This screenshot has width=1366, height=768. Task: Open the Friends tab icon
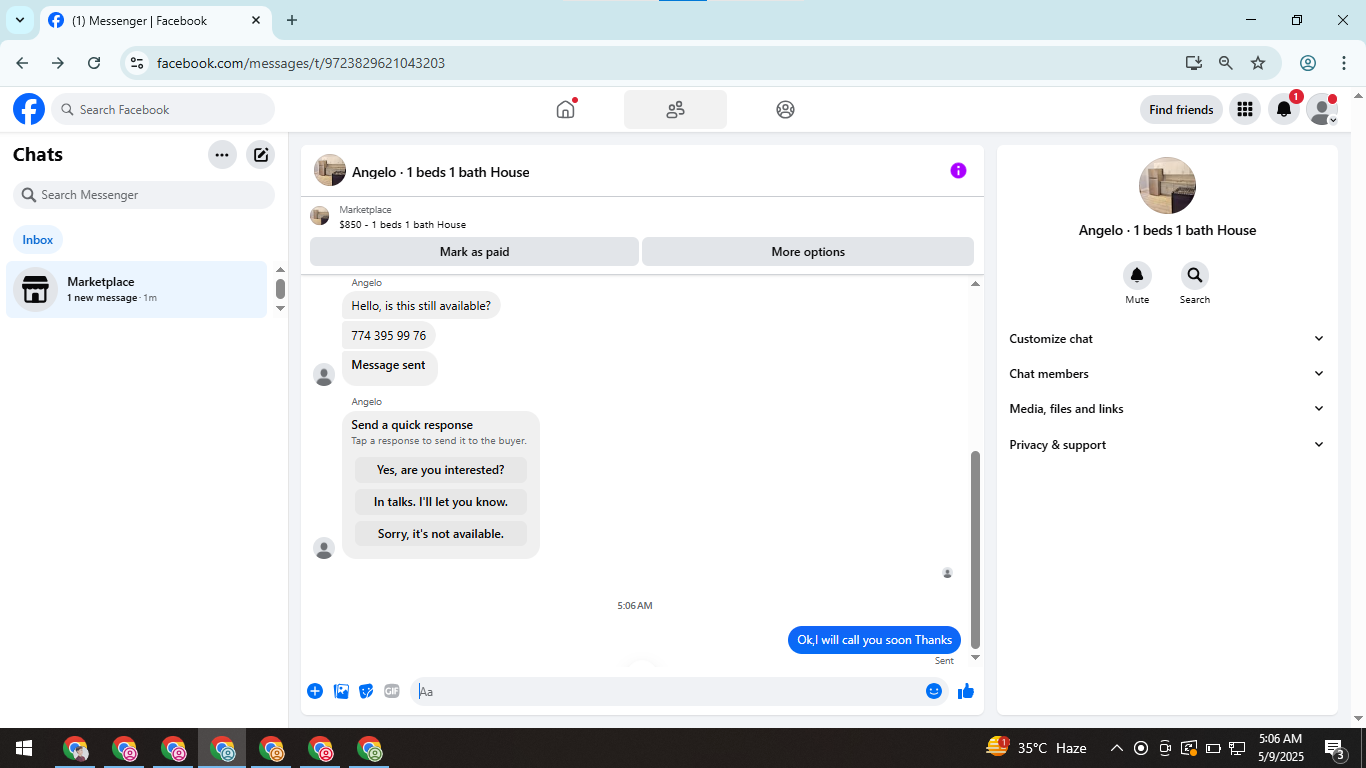[675, 109]
